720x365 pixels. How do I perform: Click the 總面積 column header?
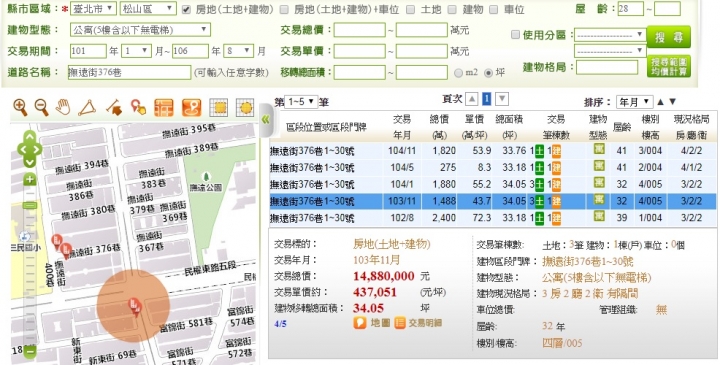(x=509, y=127)
